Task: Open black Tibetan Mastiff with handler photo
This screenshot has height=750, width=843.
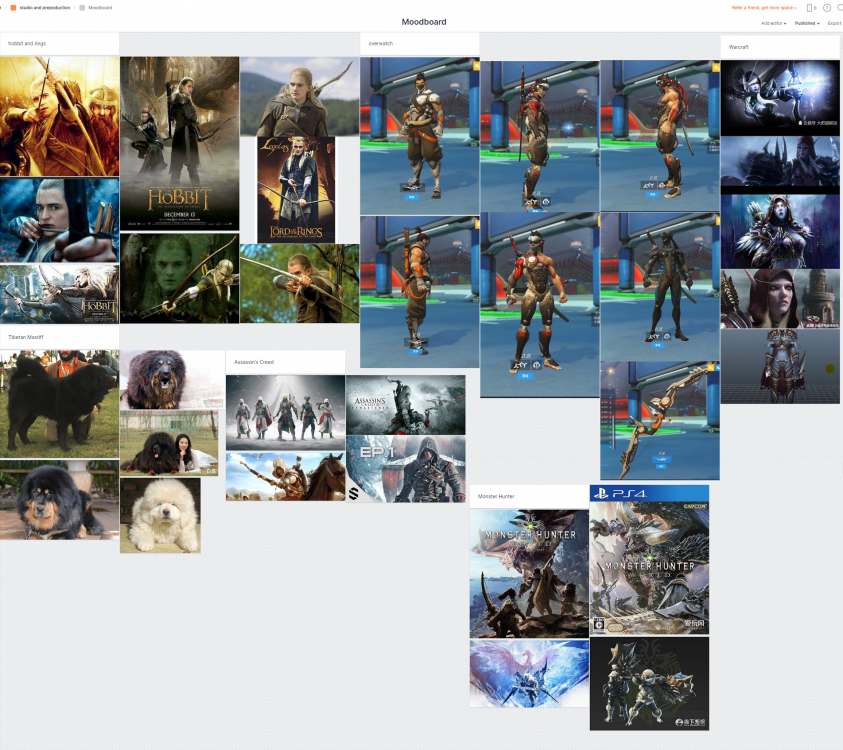Action: 60,404
